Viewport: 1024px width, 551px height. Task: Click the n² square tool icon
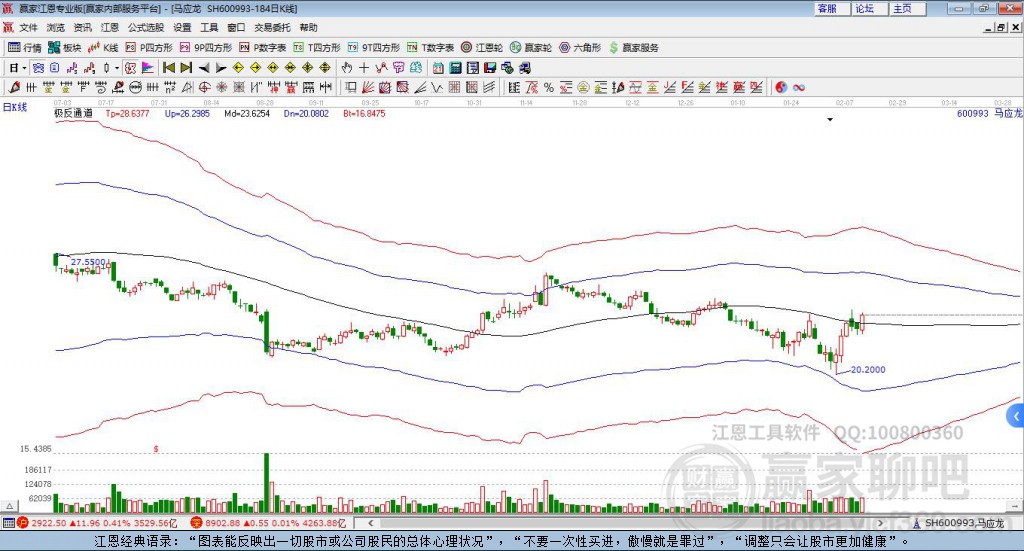tap(169, 87)
